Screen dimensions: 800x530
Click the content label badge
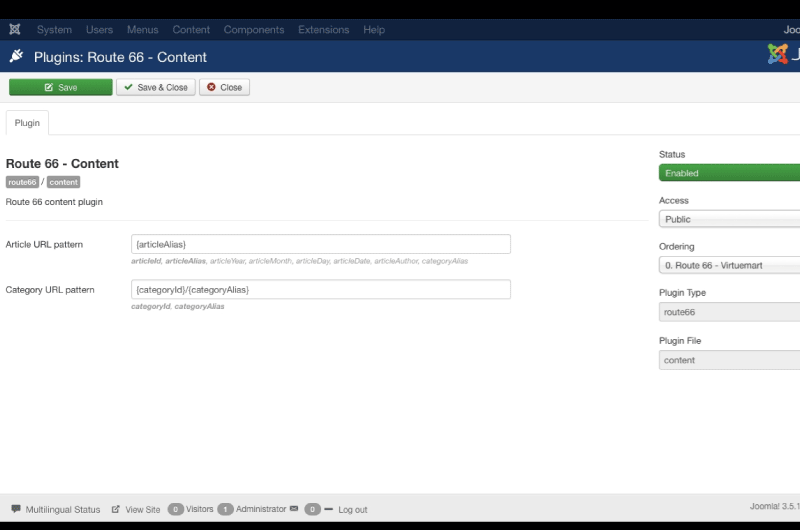coord(63,182)
